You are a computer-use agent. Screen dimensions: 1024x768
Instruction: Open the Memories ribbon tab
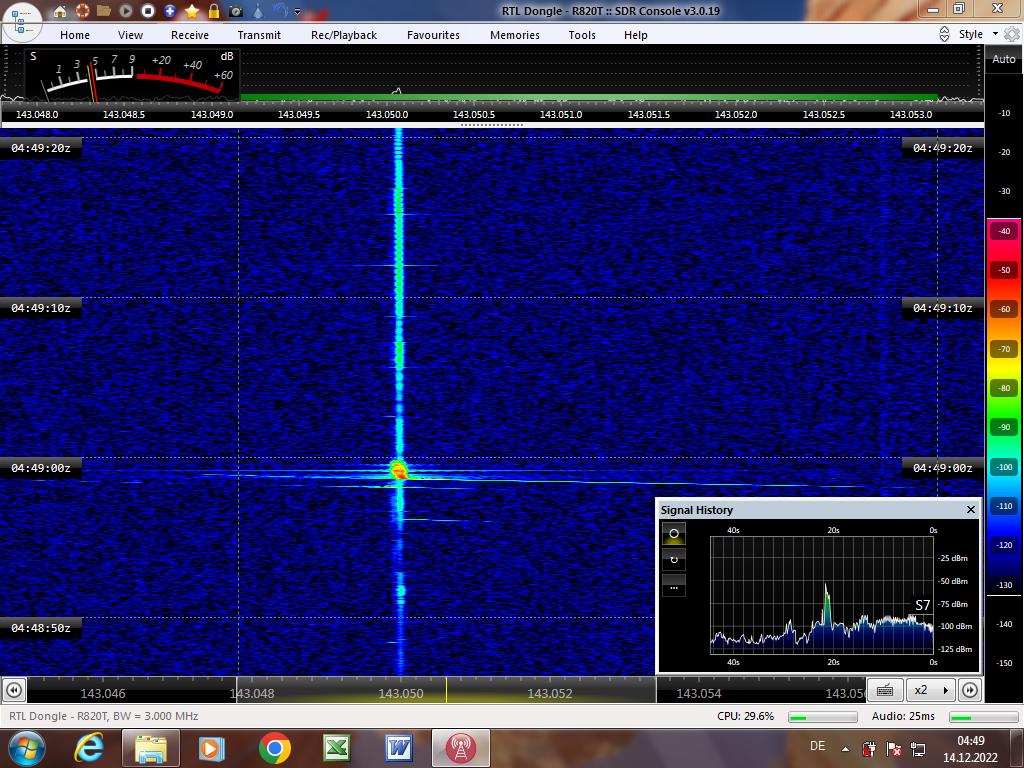point(515,35)
